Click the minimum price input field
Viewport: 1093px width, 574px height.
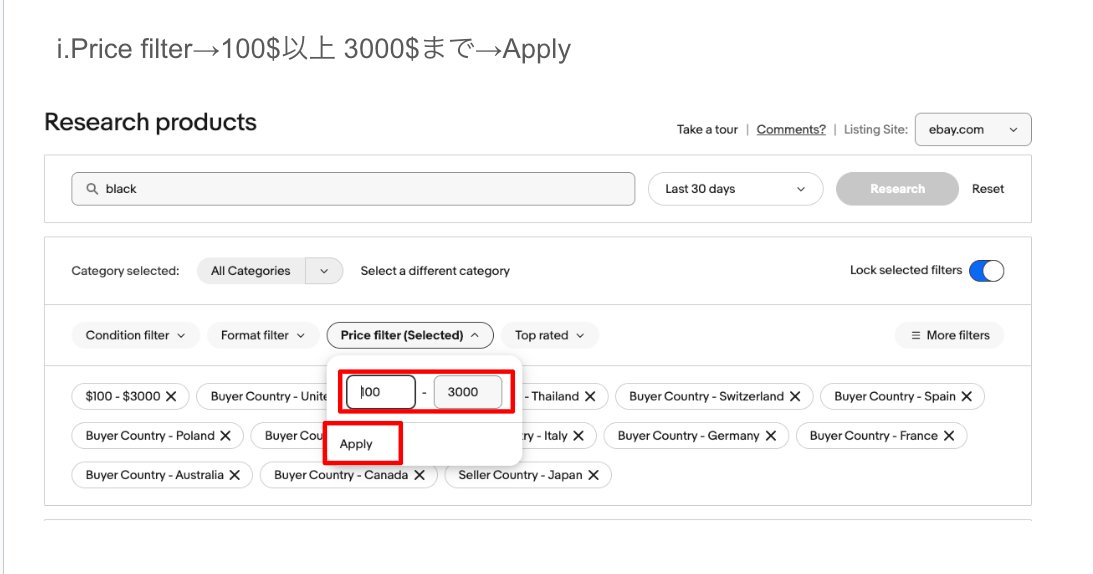point(382,393)
